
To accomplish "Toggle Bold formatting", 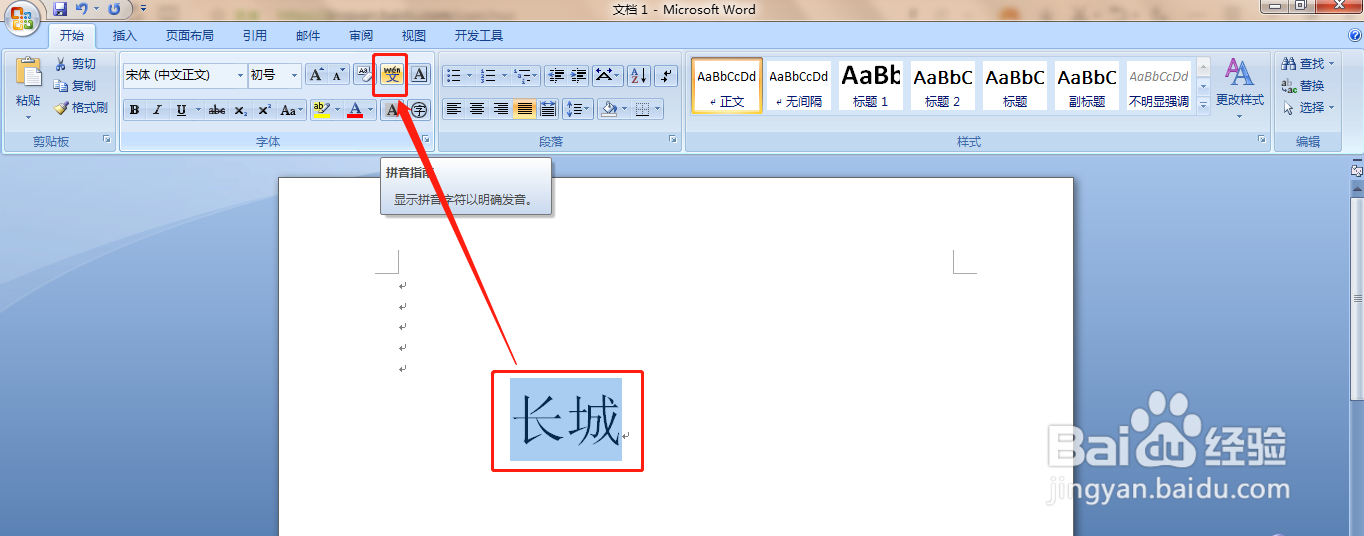I will tap(135, 110).
